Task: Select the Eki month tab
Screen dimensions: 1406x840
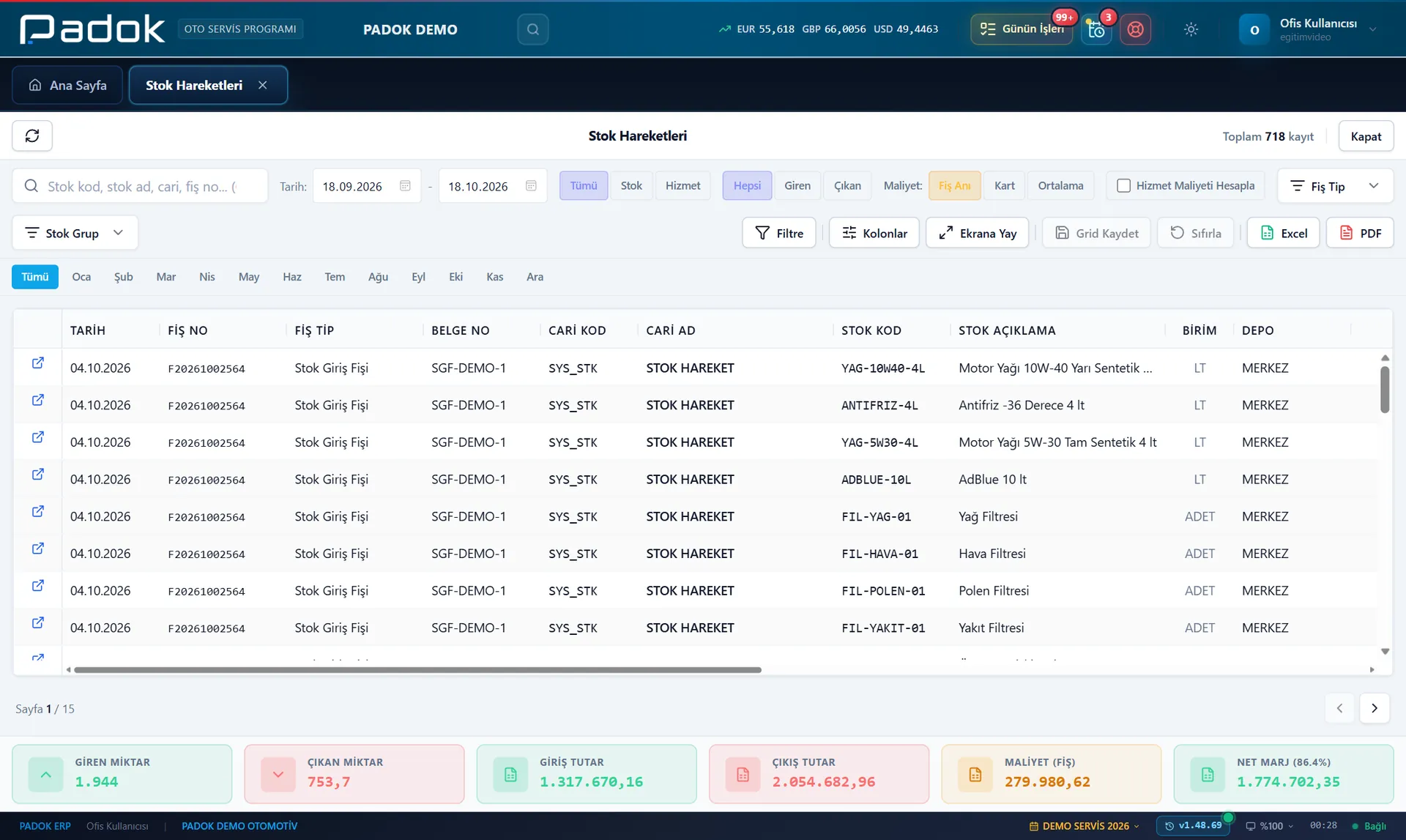Action: (x=455, y=277)
